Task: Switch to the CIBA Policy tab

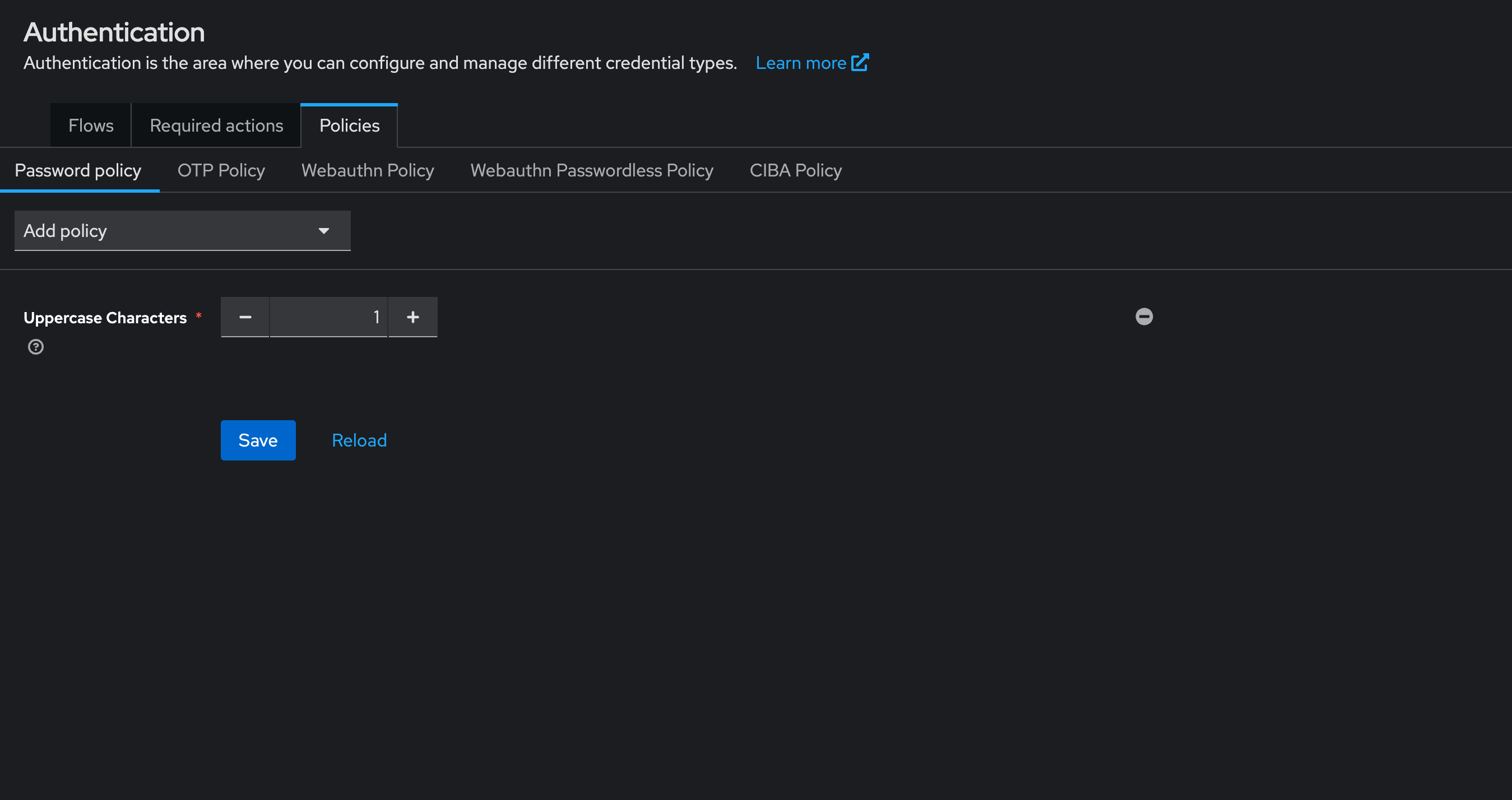Action: [795, 170]
